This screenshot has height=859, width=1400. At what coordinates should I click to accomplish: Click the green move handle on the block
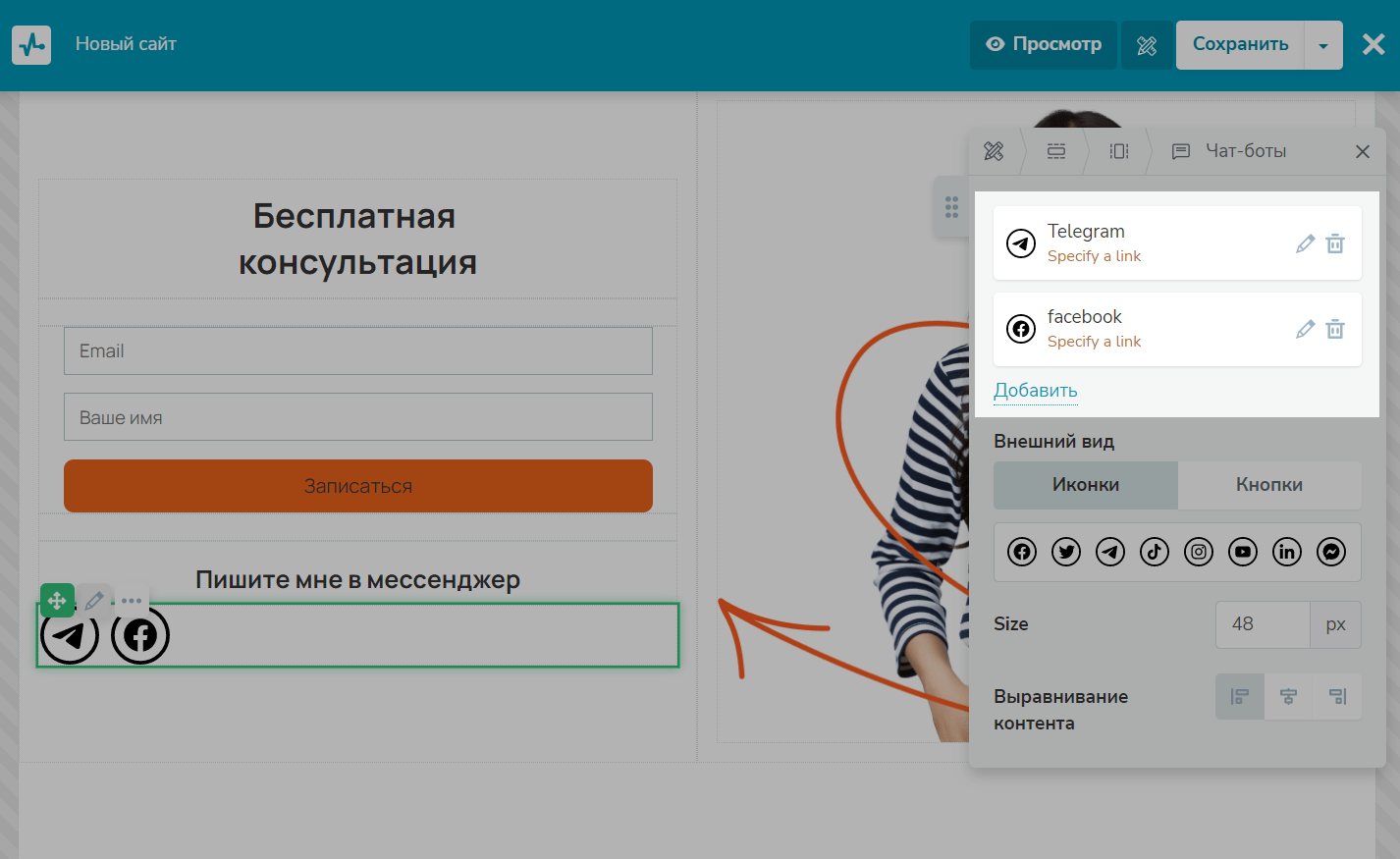point(57,600)
